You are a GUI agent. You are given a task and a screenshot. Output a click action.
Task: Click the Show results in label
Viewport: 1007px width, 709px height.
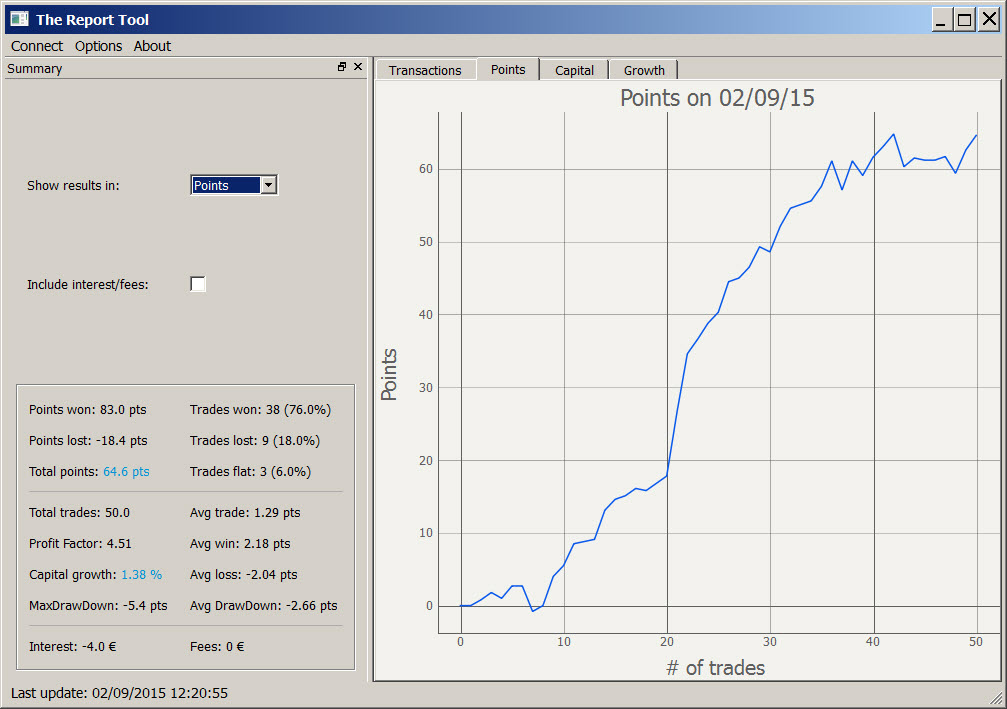coord(73,186)
